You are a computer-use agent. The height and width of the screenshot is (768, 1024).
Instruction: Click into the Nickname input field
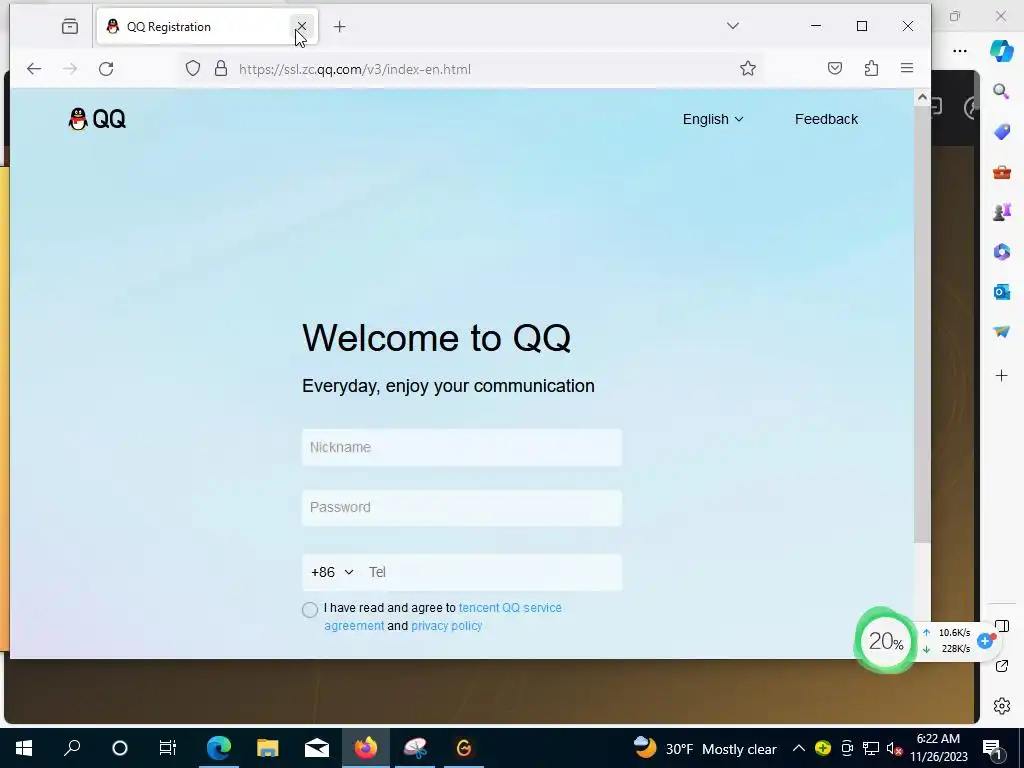[462, 447]
